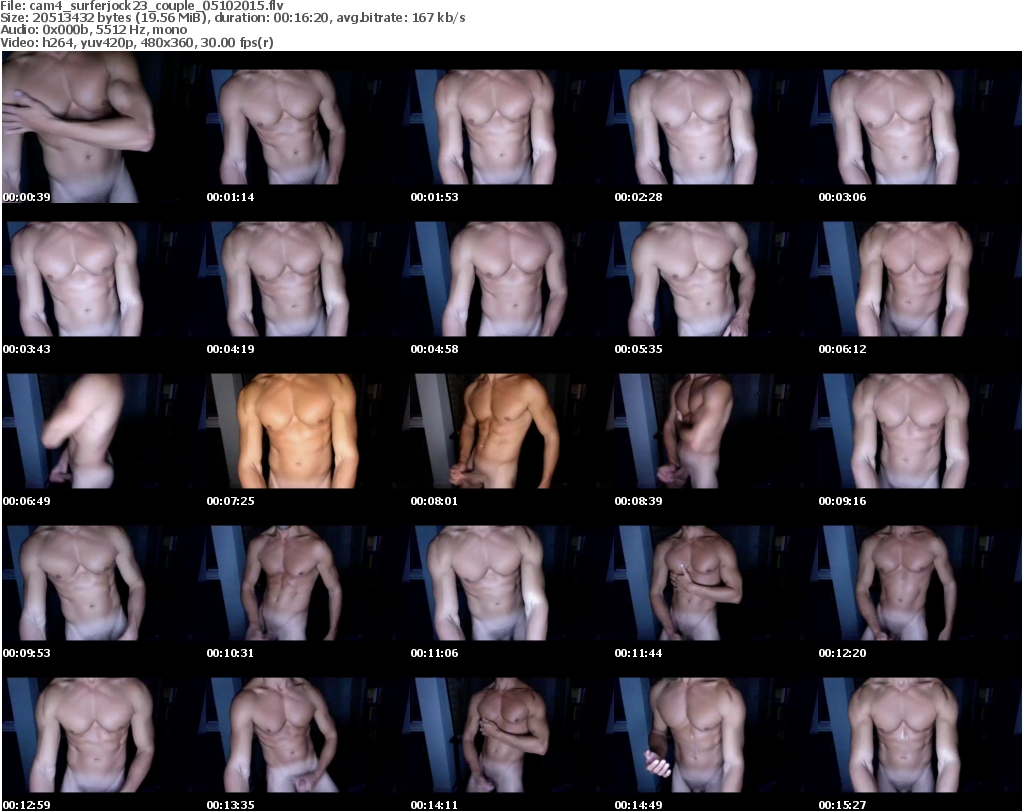This screenshot has height=811, width=1024.
Task: Click the Video info line h264, yuv420p
Action: pyautogui.click(x=136, y=42)
